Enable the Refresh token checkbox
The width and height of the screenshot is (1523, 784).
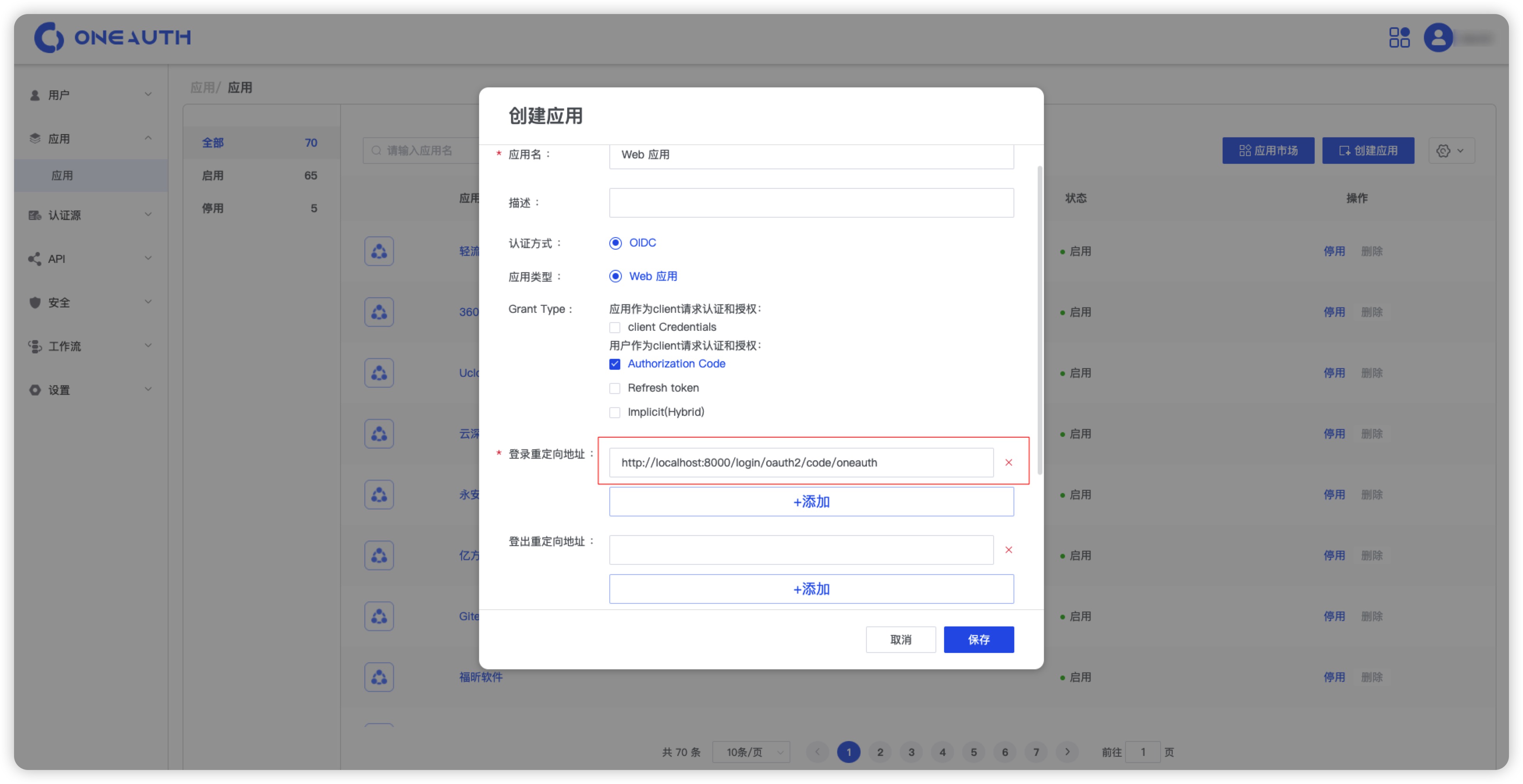coord(615,388)
